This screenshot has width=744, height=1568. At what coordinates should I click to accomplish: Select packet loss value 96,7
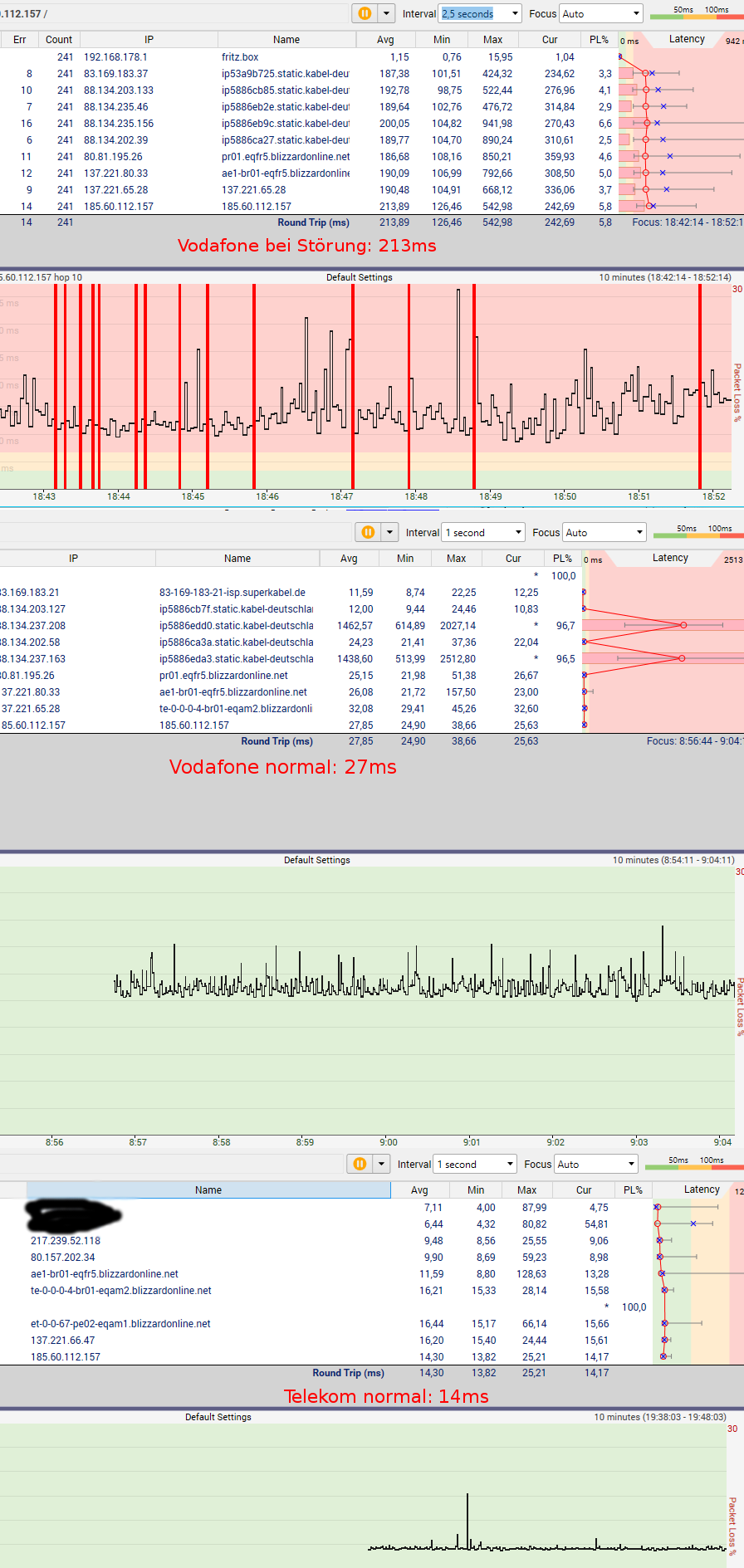[x=565, y=626]
